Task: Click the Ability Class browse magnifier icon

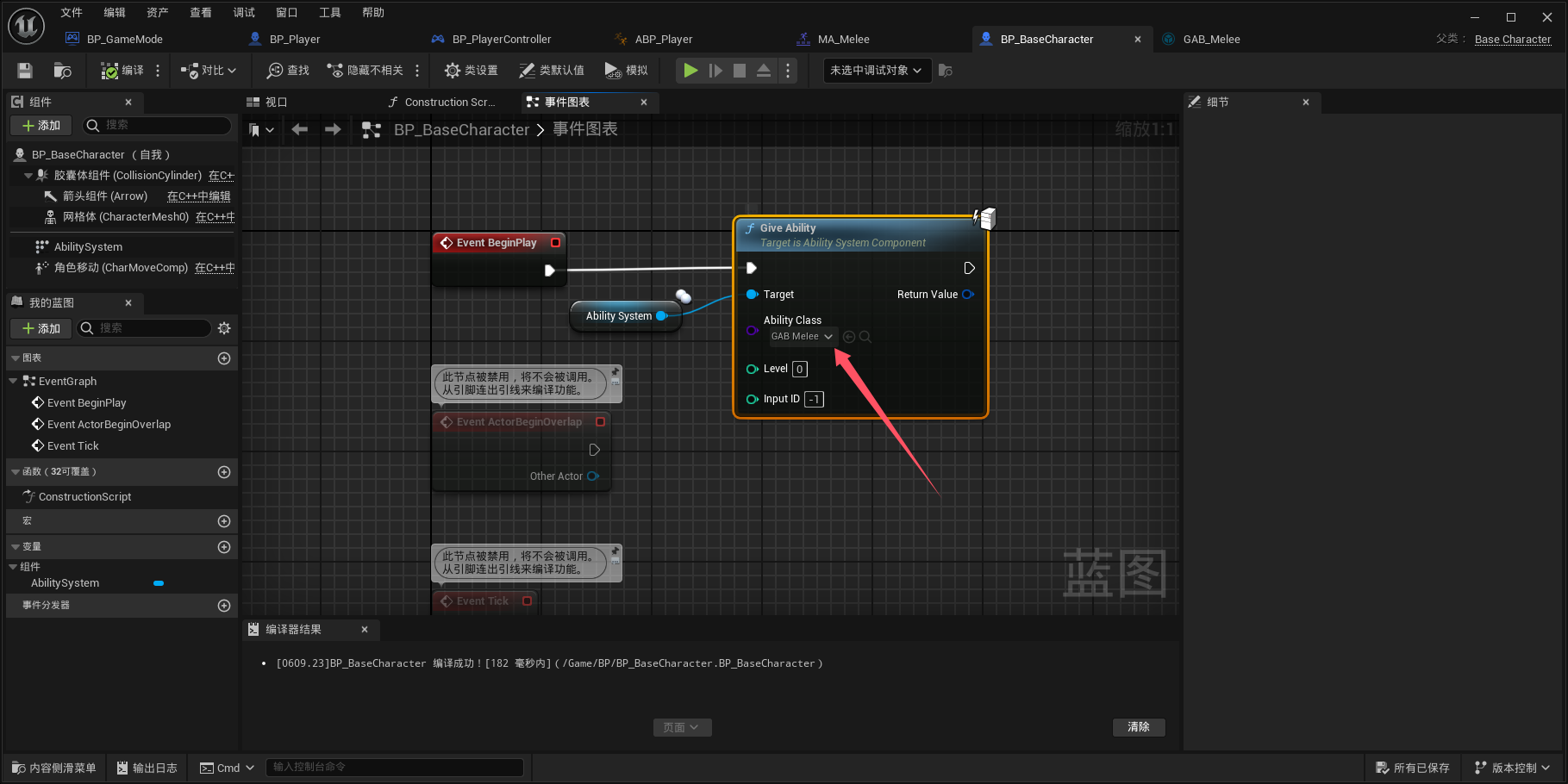Action: click(865, 337)
